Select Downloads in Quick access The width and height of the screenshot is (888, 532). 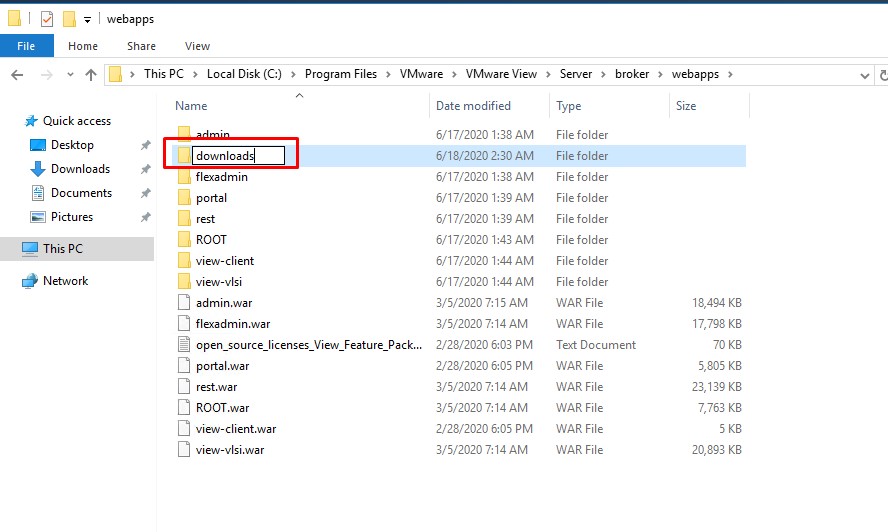[80, 169]
